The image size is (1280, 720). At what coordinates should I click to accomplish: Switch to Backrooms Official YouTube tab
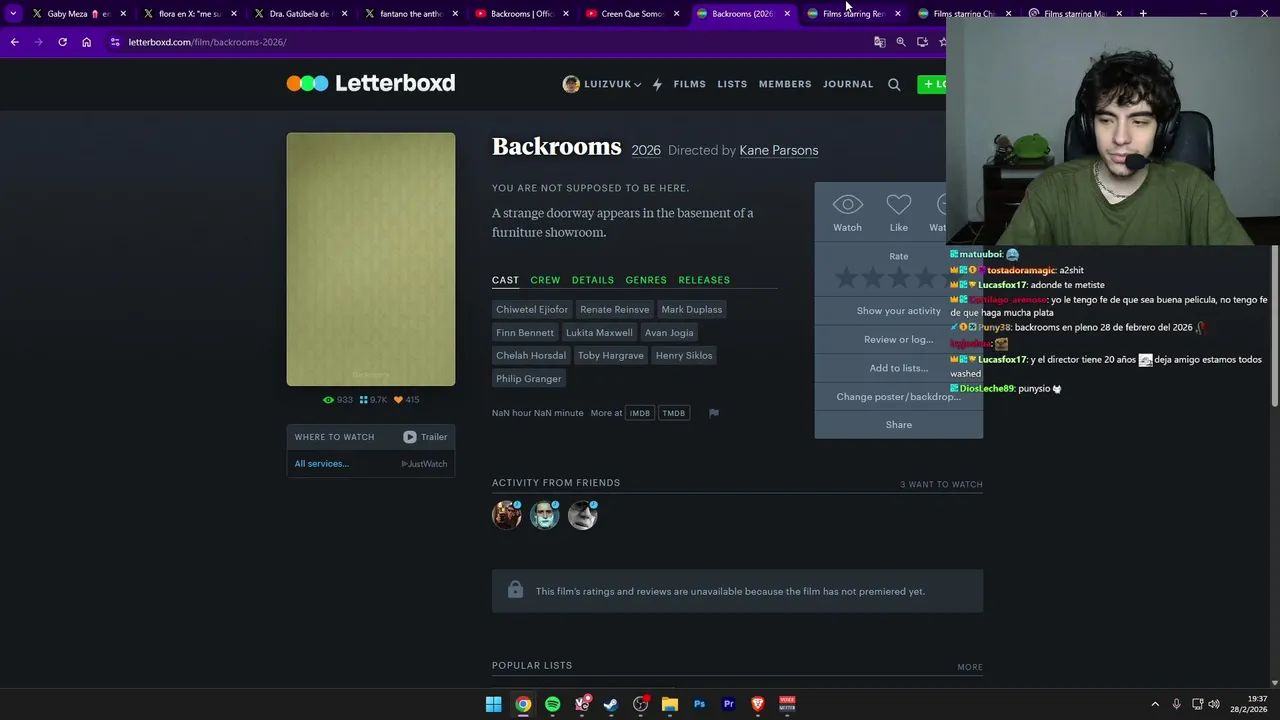(x=522, y=14)
